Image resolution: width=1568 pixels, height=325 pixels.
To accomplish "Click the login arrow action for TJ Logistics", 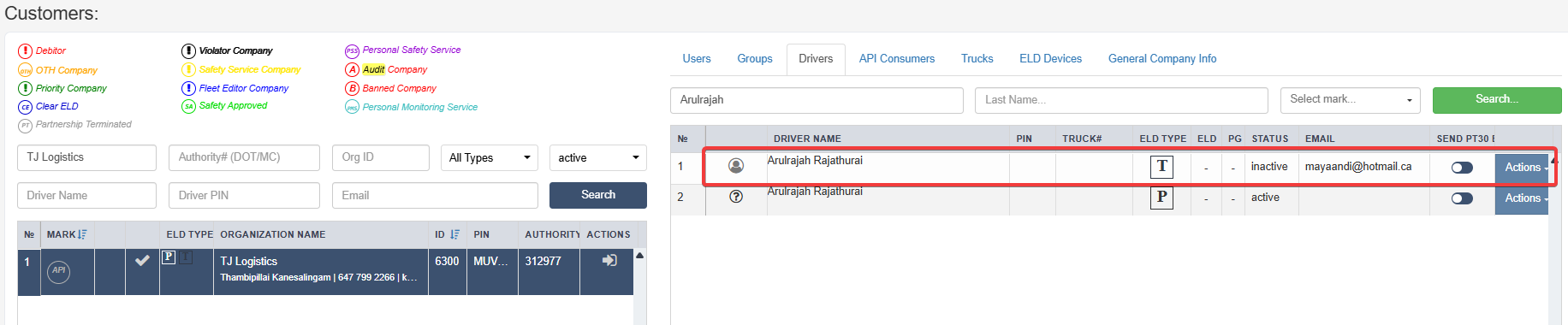I will coord(609,260).
